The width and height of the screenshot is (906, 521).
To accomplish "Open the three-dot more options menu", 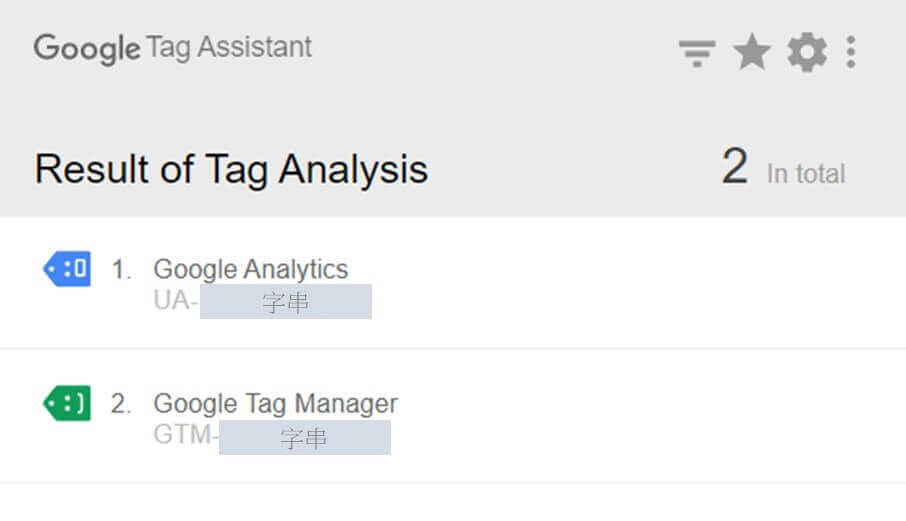I will (x=850, y=52).
